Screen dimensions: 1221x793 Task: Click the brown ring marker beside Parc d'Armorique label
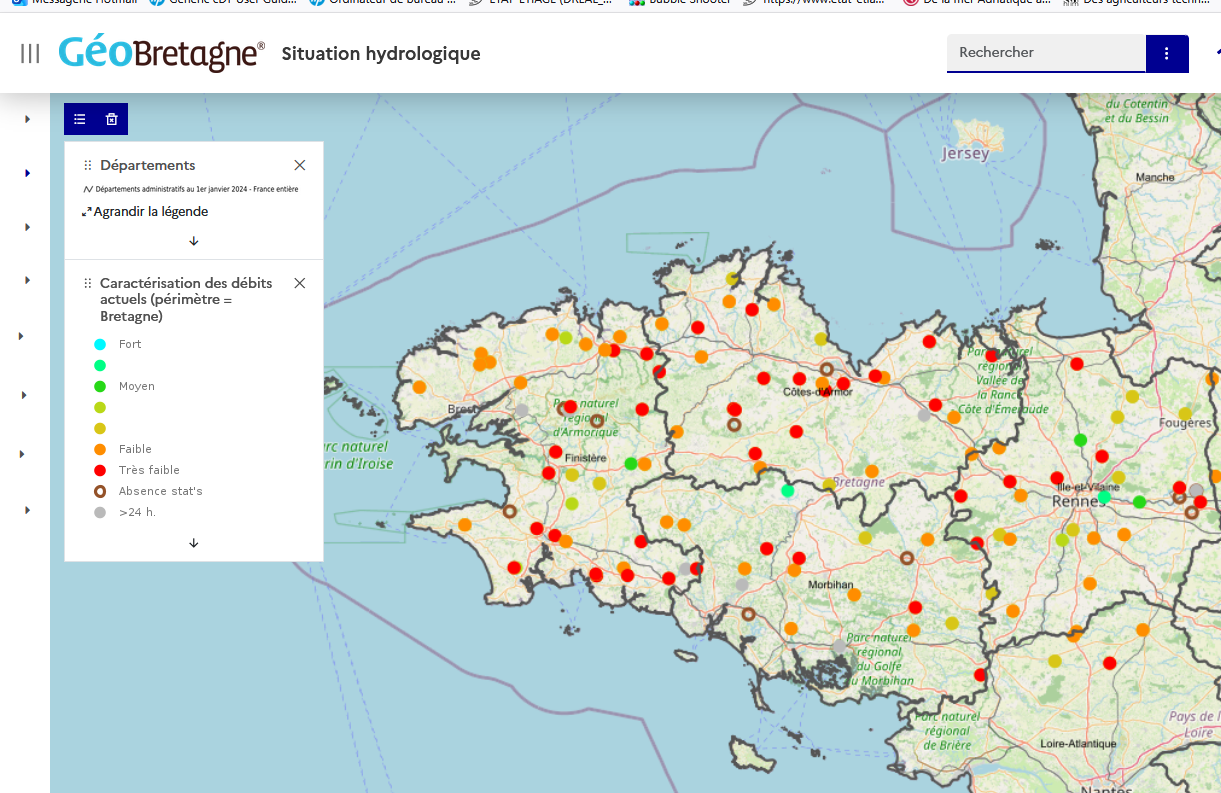click(x=597, y=421)
